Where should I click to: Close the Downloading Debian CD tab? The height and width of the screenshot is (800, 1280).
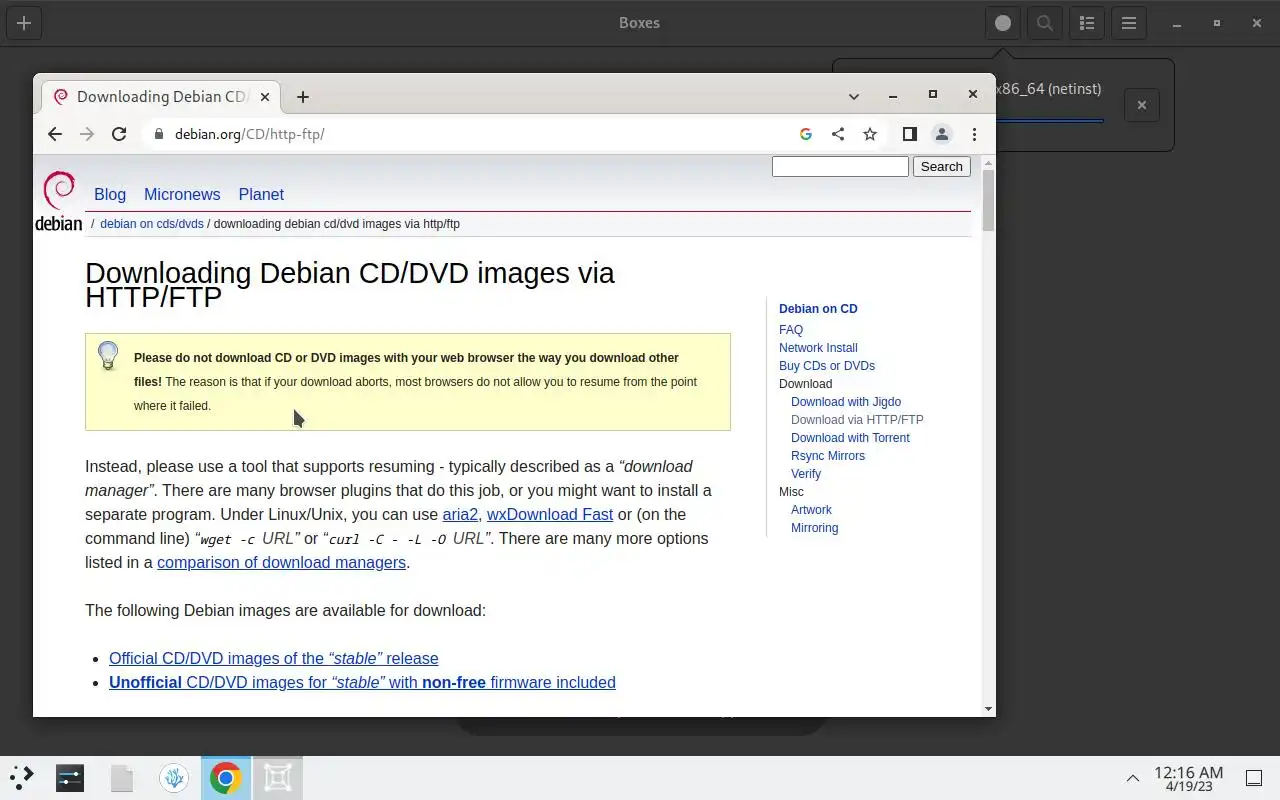click(265, 97)
